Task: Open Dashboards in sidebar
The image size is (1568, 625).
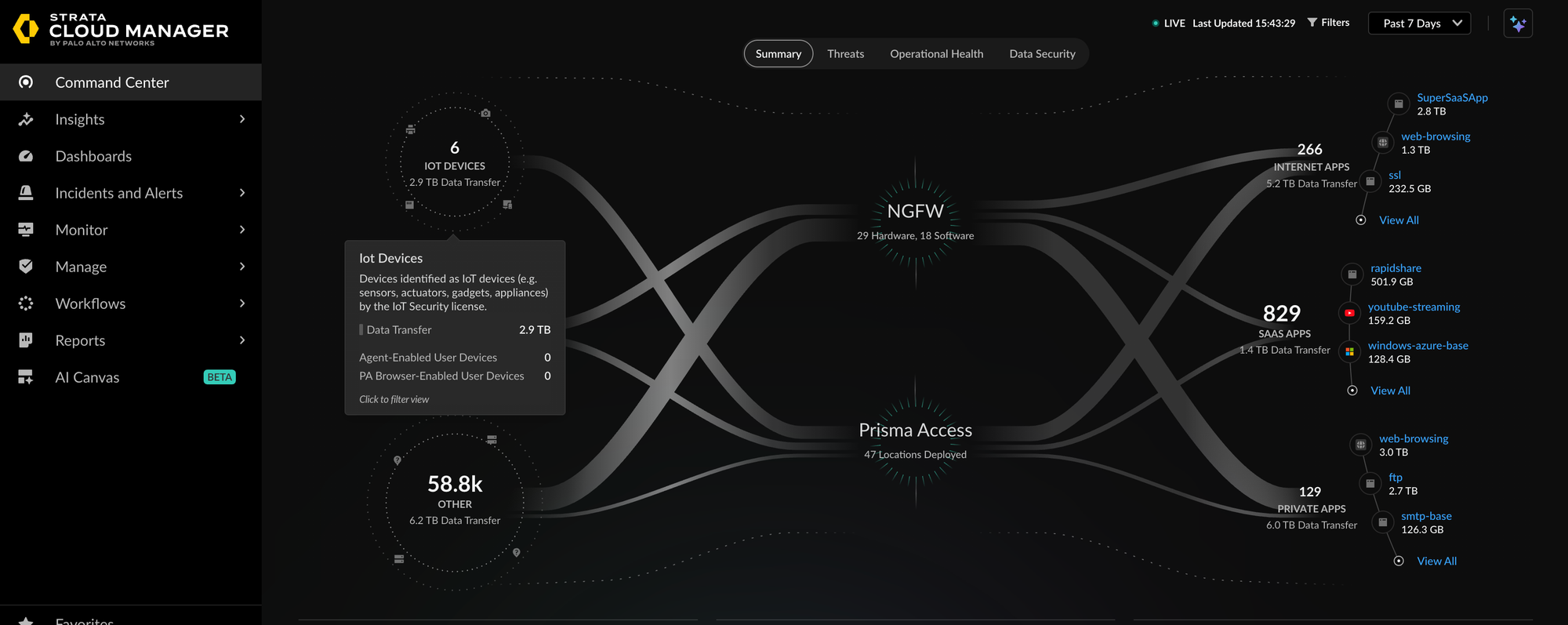Action: [x=131, y=156]
